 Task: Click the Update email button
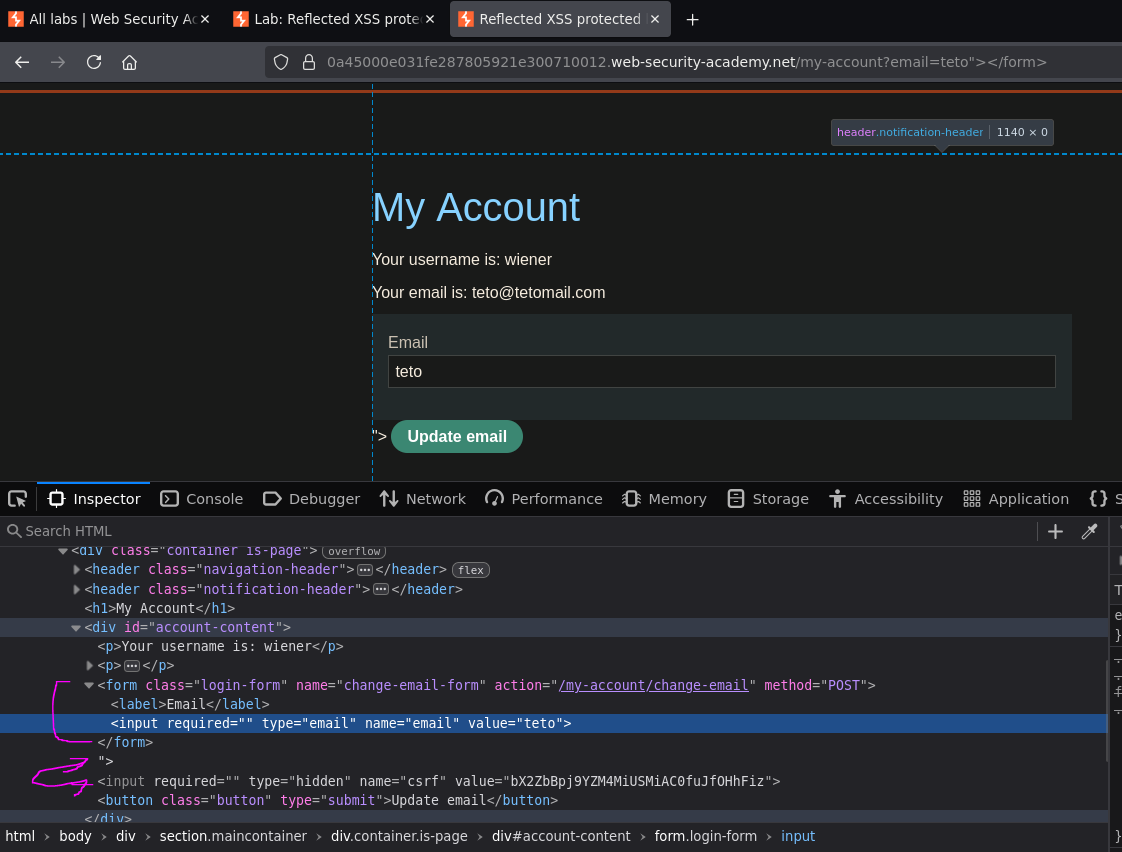point(457,436)
